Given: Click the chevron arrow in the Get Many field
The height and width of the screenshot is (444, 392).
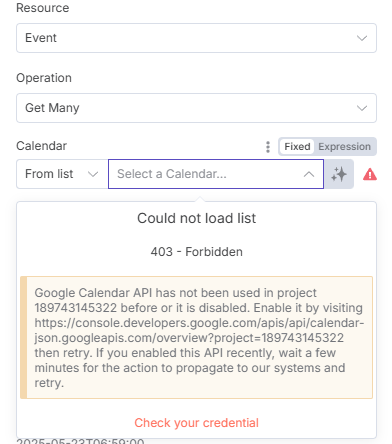Looking at the screenshot, I should click(x=362, y=108).
